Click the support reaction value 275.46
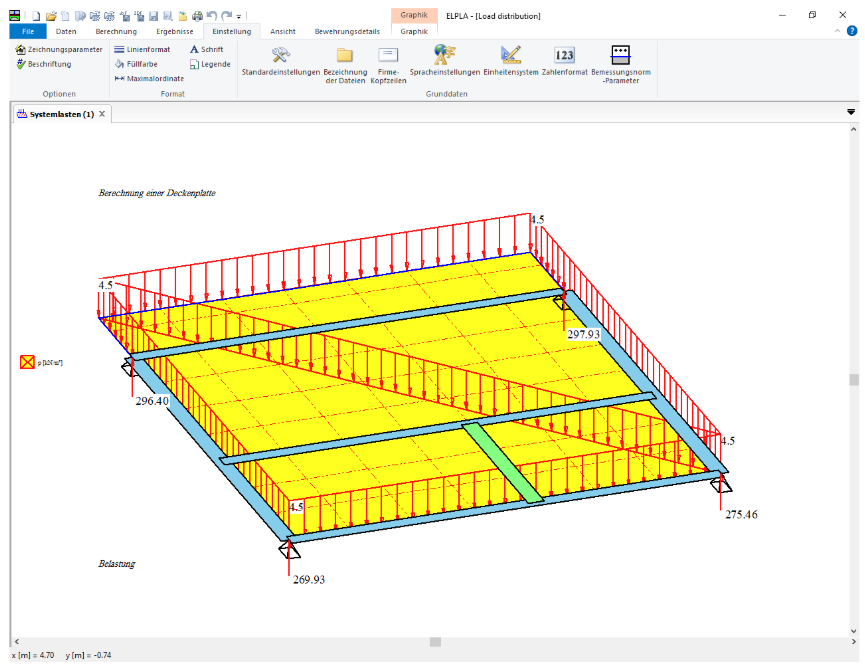Image resolution: width=865 pixels, height=668 pixels. click(x=741, y=515)
